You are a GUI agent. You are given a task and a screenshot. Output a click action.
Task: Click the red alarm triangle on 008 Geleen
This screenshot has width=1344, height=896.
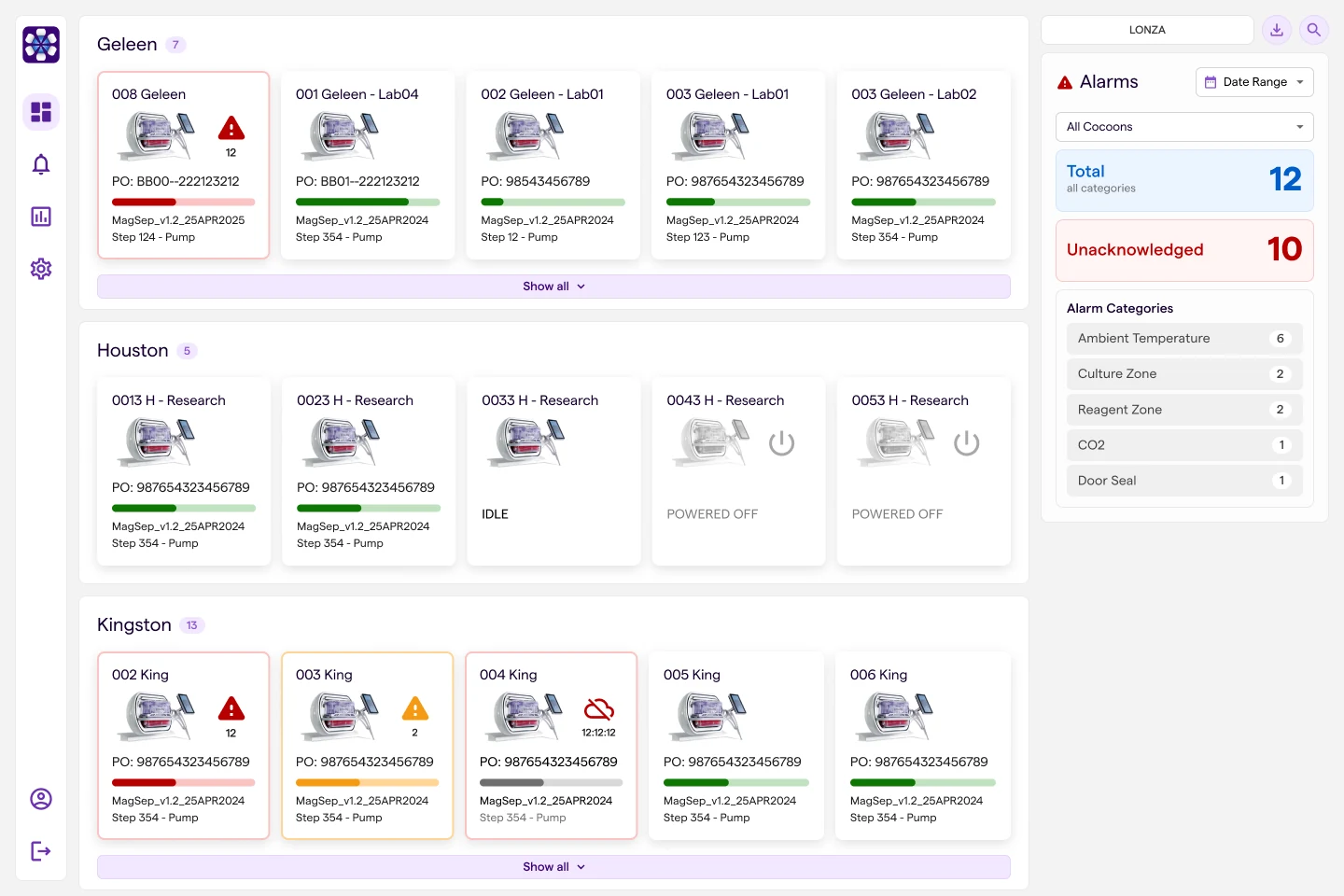point(231,128)
